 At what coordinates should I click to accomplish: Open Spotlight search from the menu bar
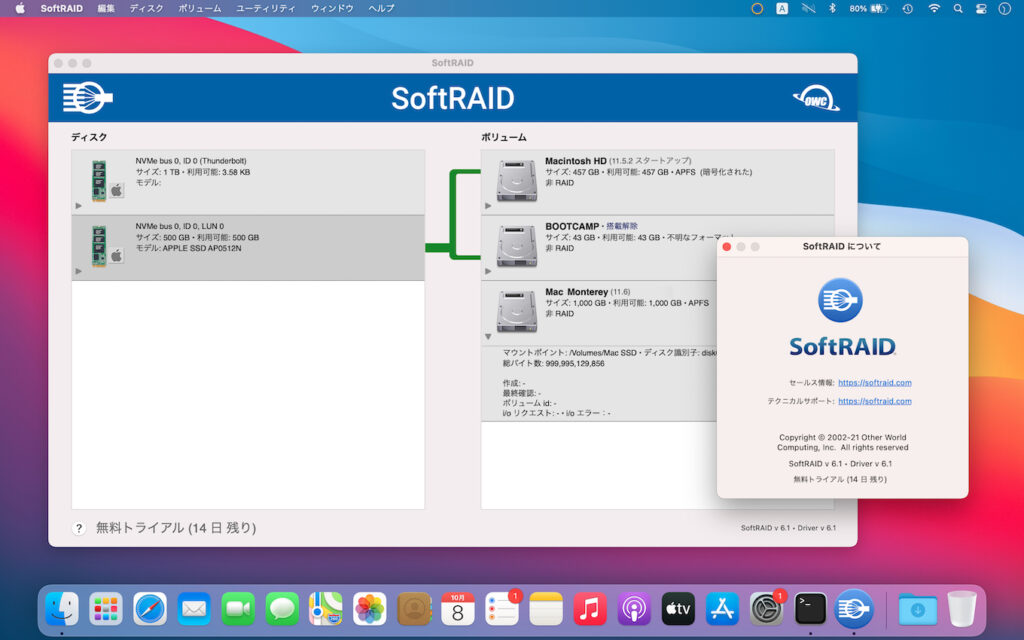tap(957, 8)
